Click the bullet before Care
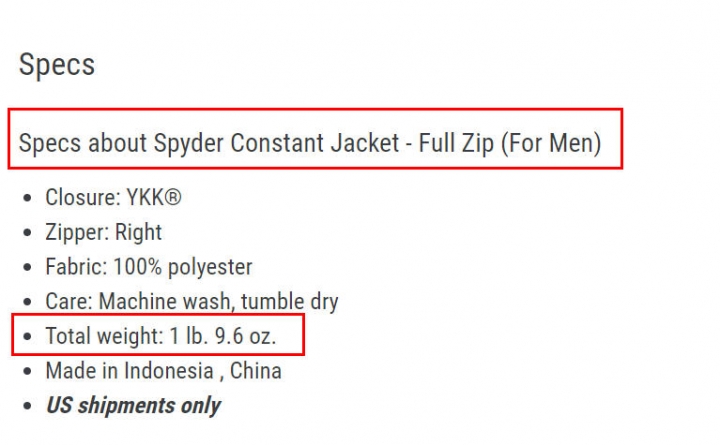720x445 pixels. [x=28, y=302]
